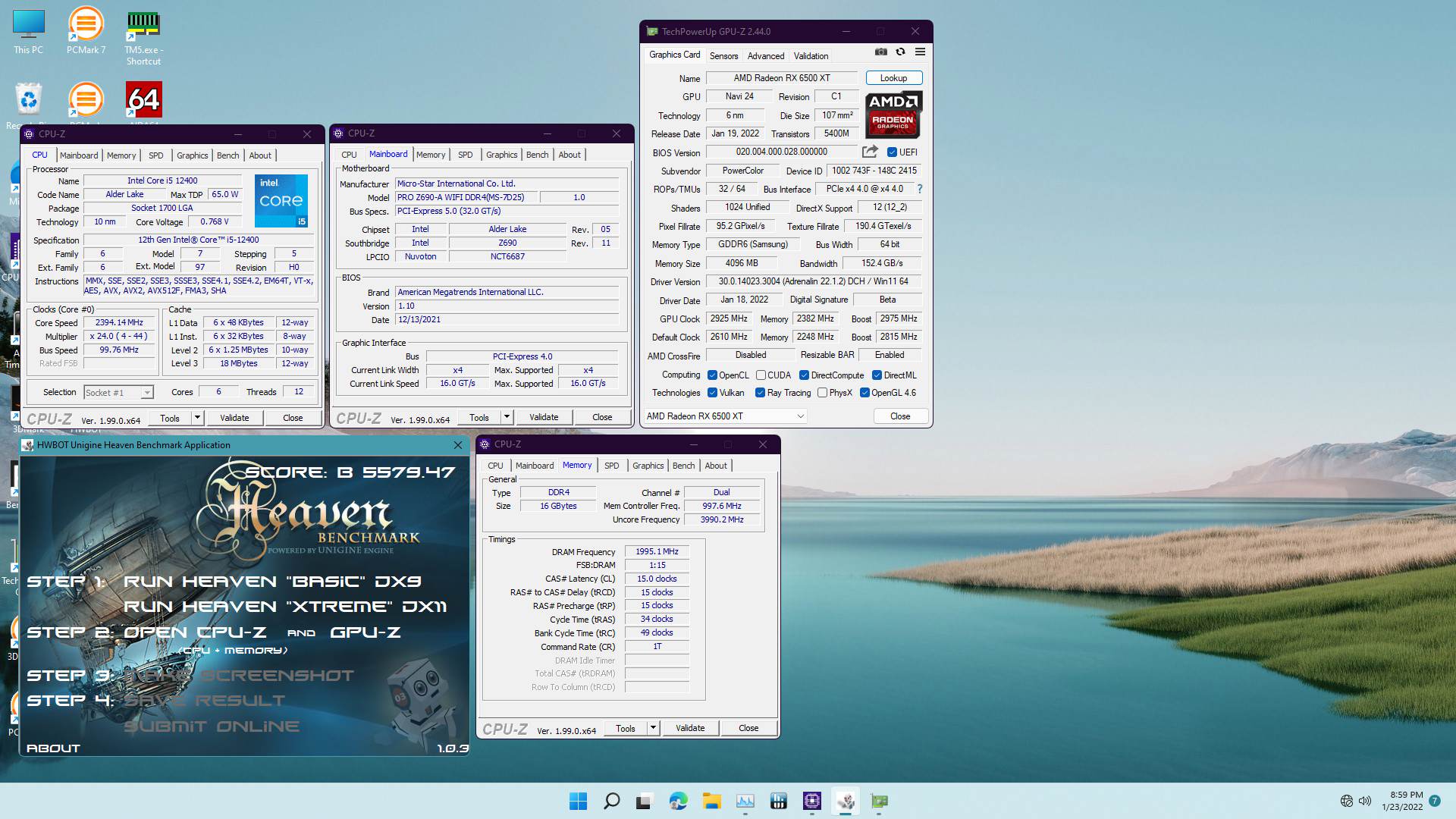Open the TM5.exe shortcut icon
1456x819 pixels.
(143, 37)
